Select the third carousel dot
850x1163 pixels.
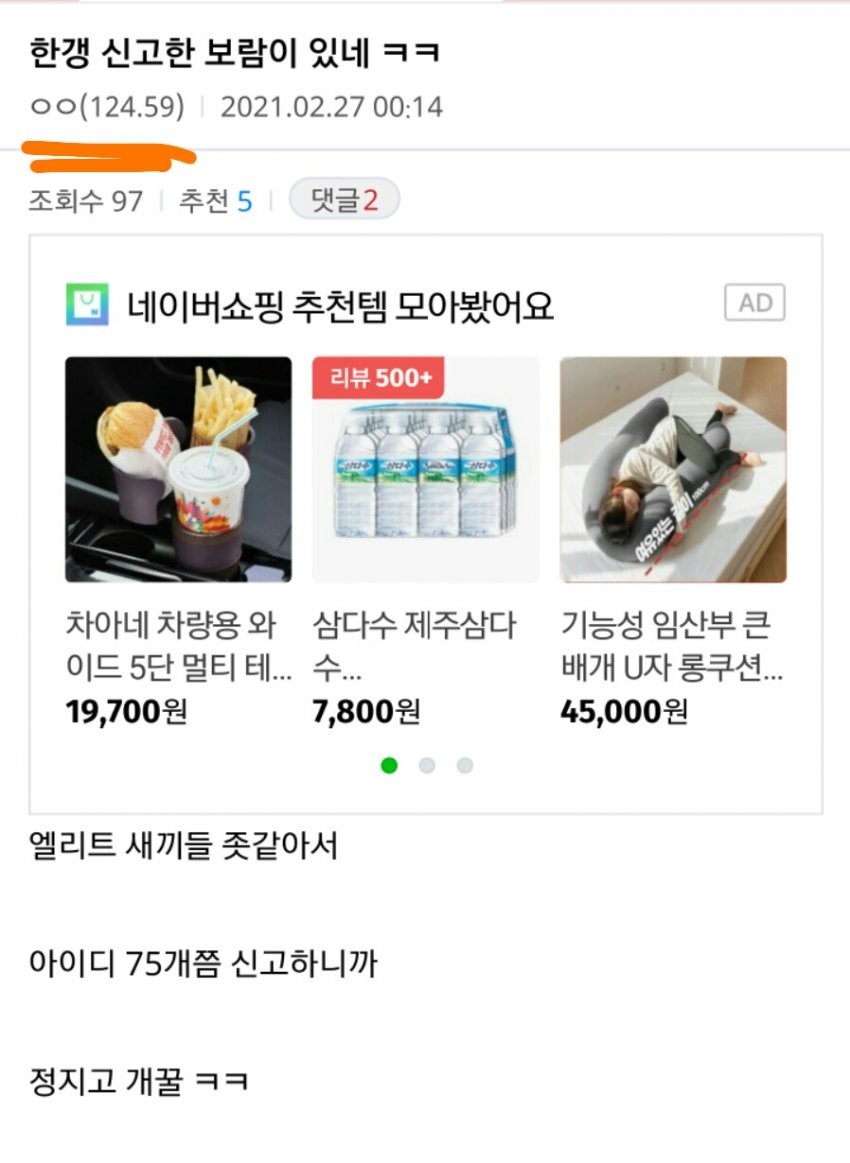pos(465,765)
